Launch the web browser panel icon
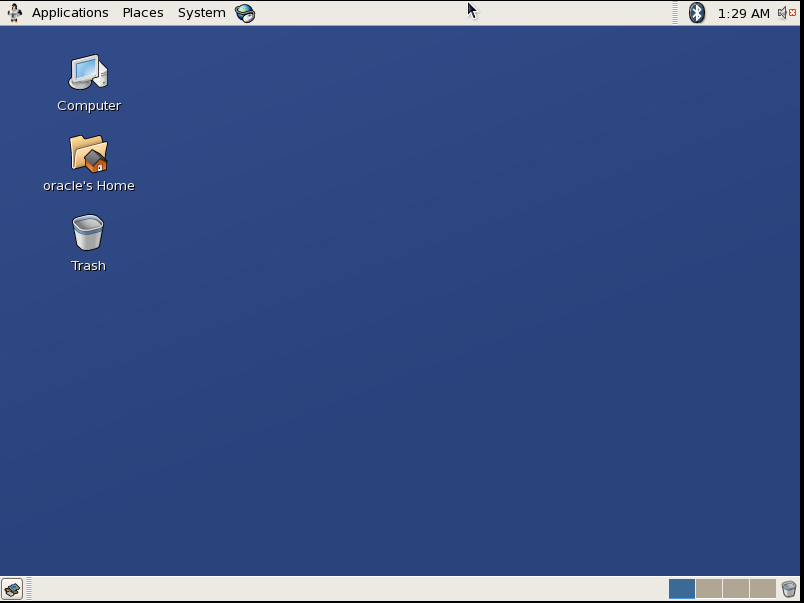Viewport: 804px width, 603px height. (245, 13)
